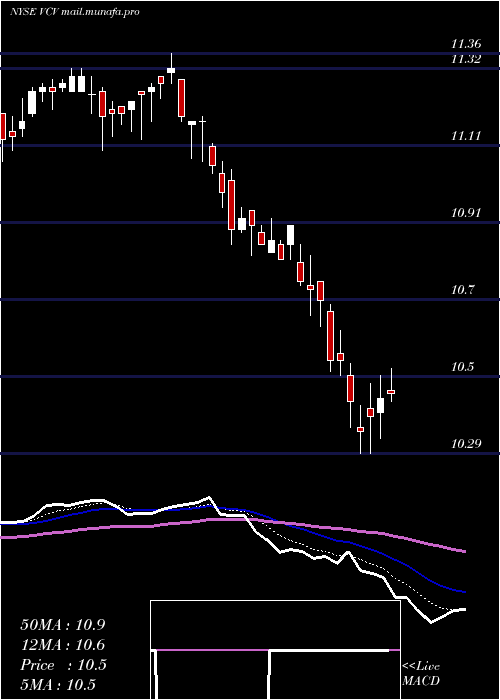Select the 10.7 price level label
The image size is (500, 700).
click(462, 290)
